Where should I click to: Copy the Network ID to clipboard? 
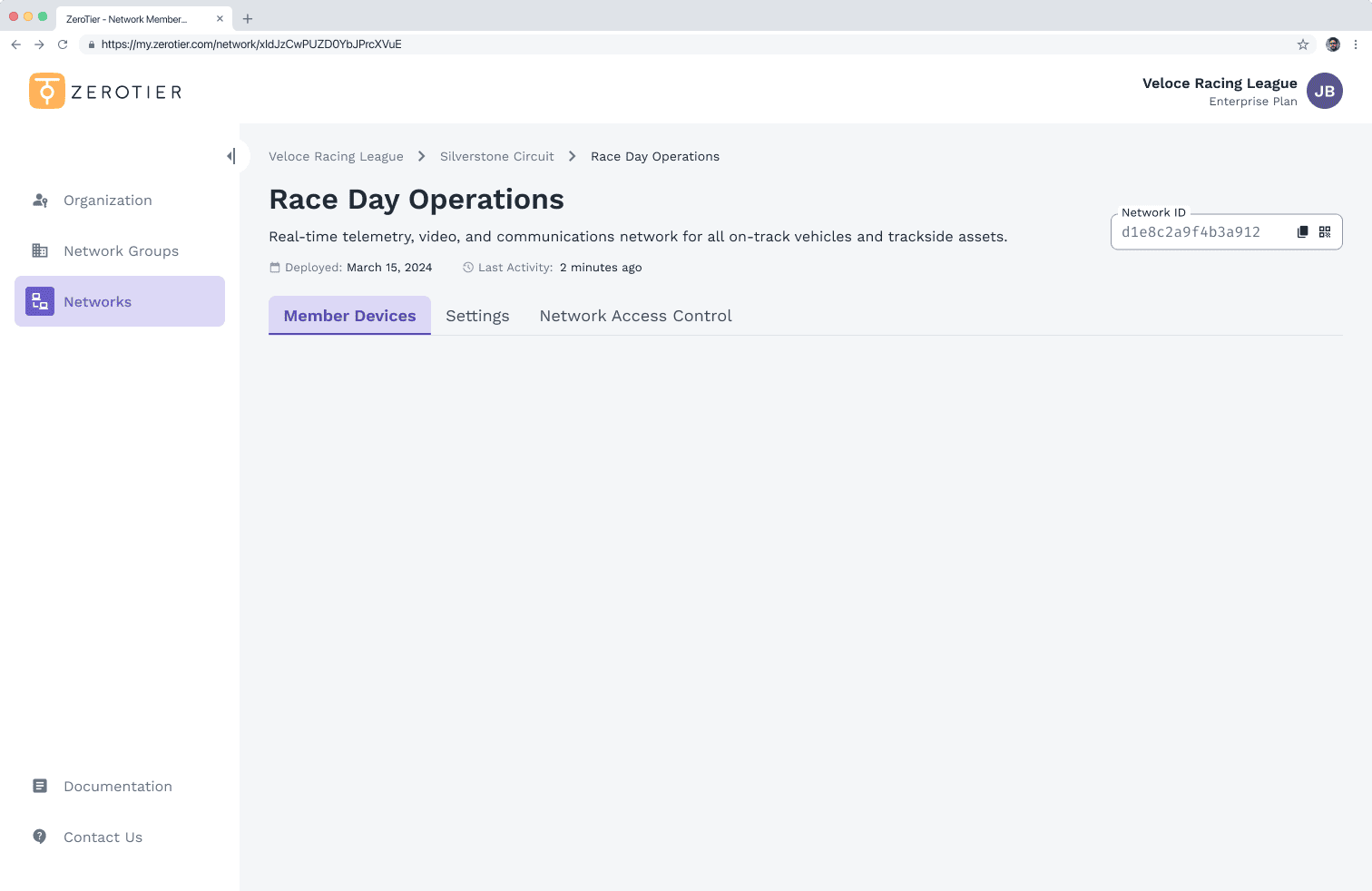1302,232
